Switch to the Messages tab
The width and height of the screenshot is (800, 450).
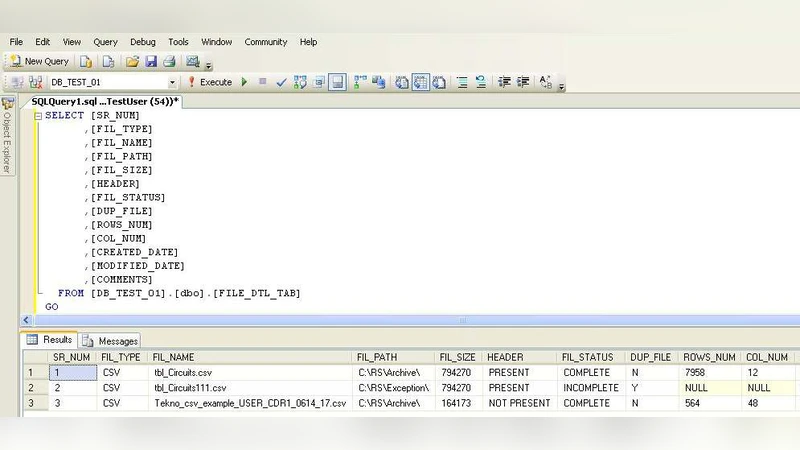(111, 341)
